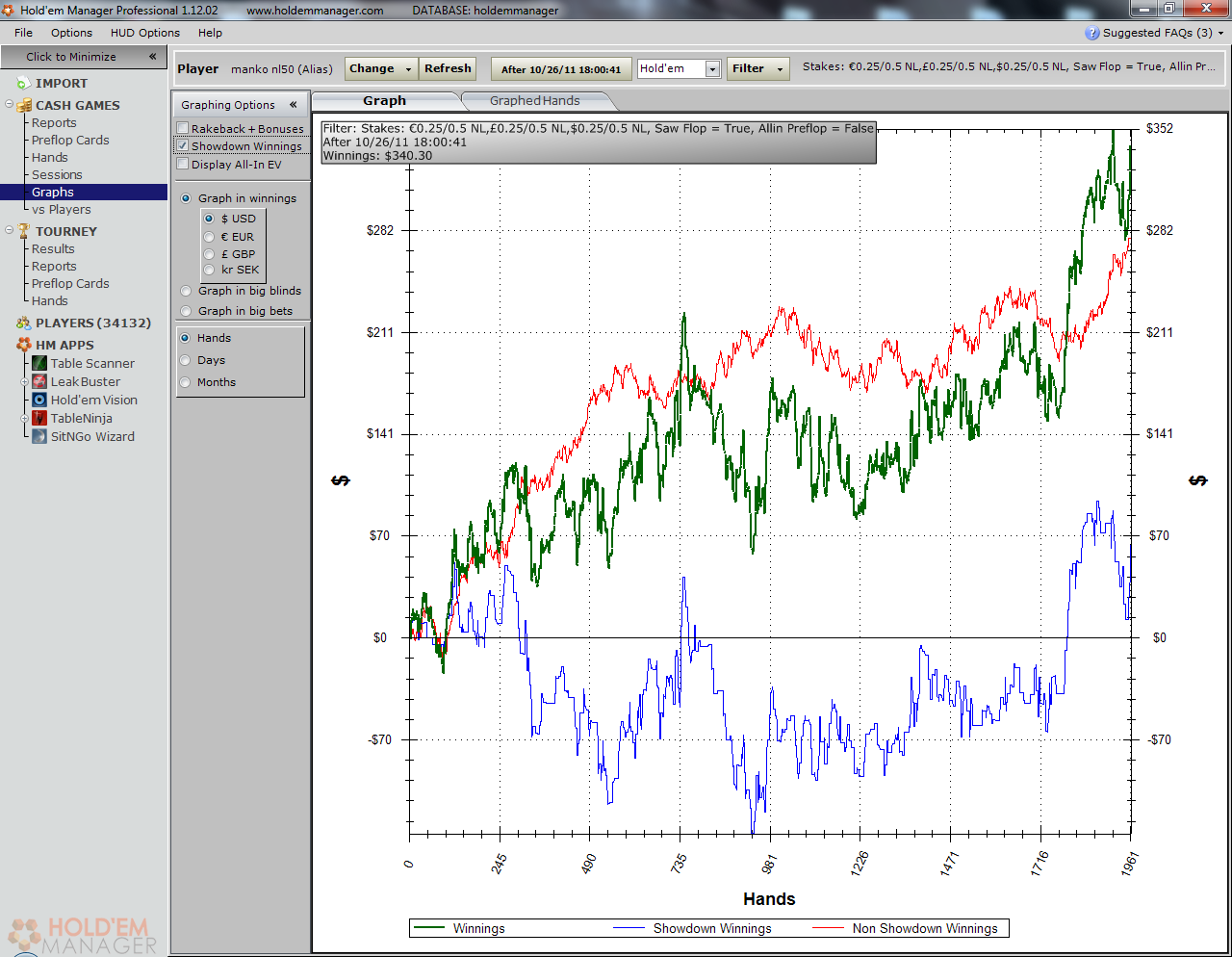1232x957 pixels.
Task: Enable Rakeback + Bonuses checkbox
Action: (x=183, y=128)
